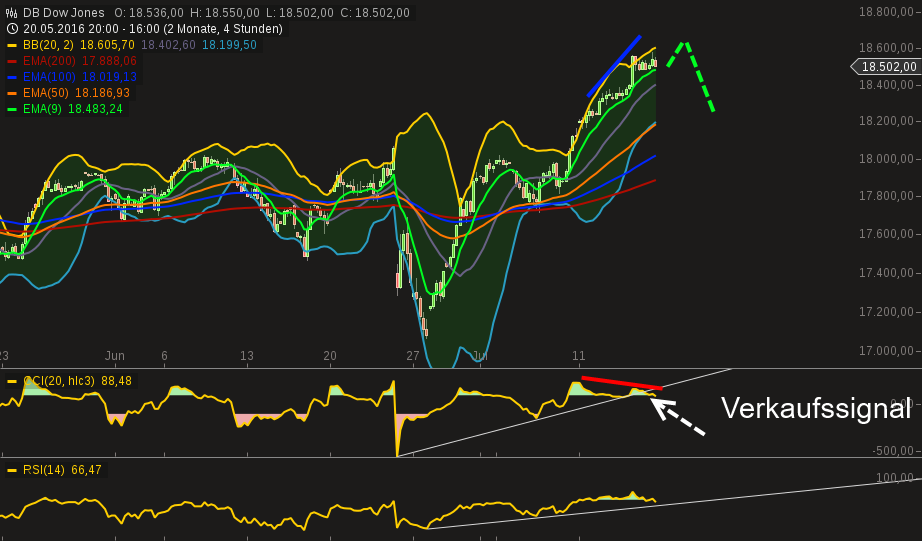Select the EMA(200) indicator label

click(x=49, y=61)
